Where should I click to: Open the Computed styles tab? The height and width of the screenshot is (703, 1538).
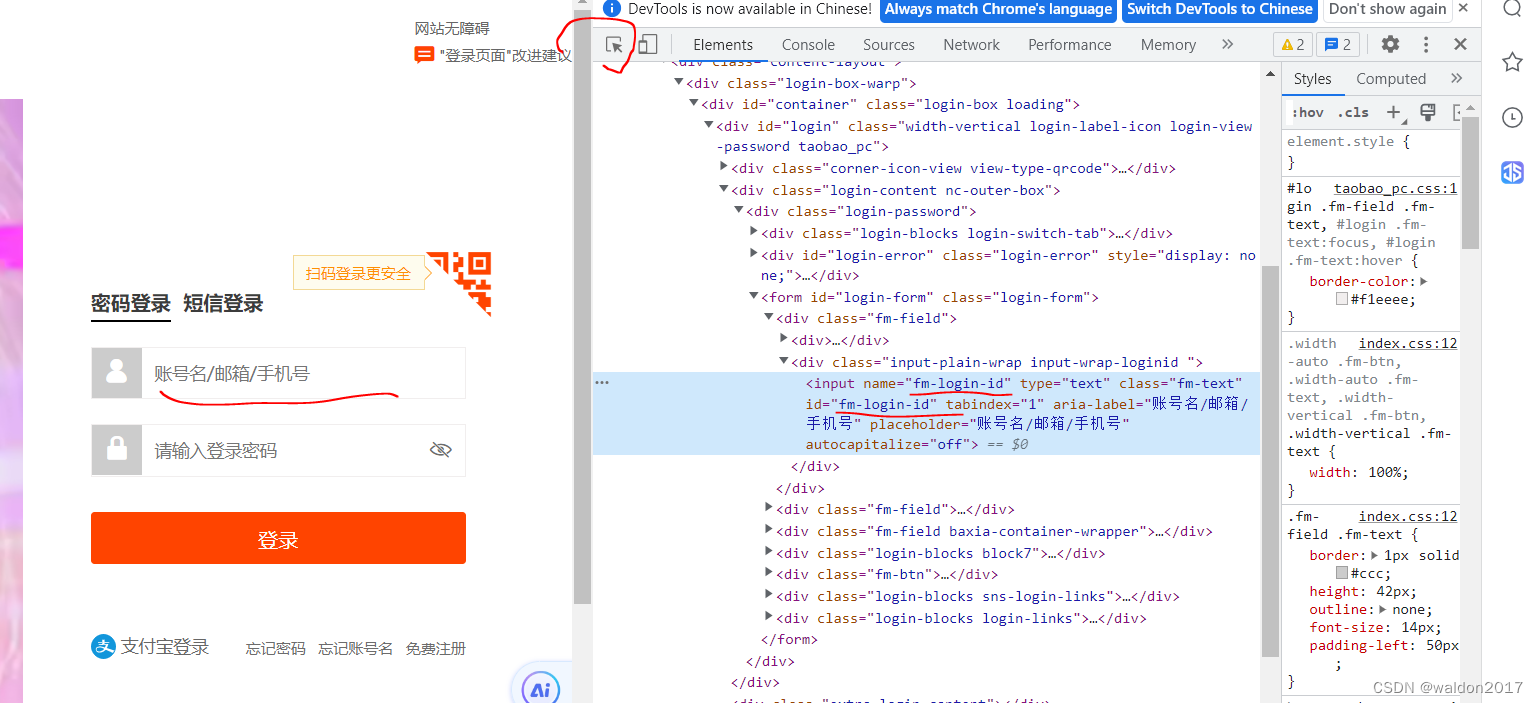pyautogui.click(x=1391, y=79)
